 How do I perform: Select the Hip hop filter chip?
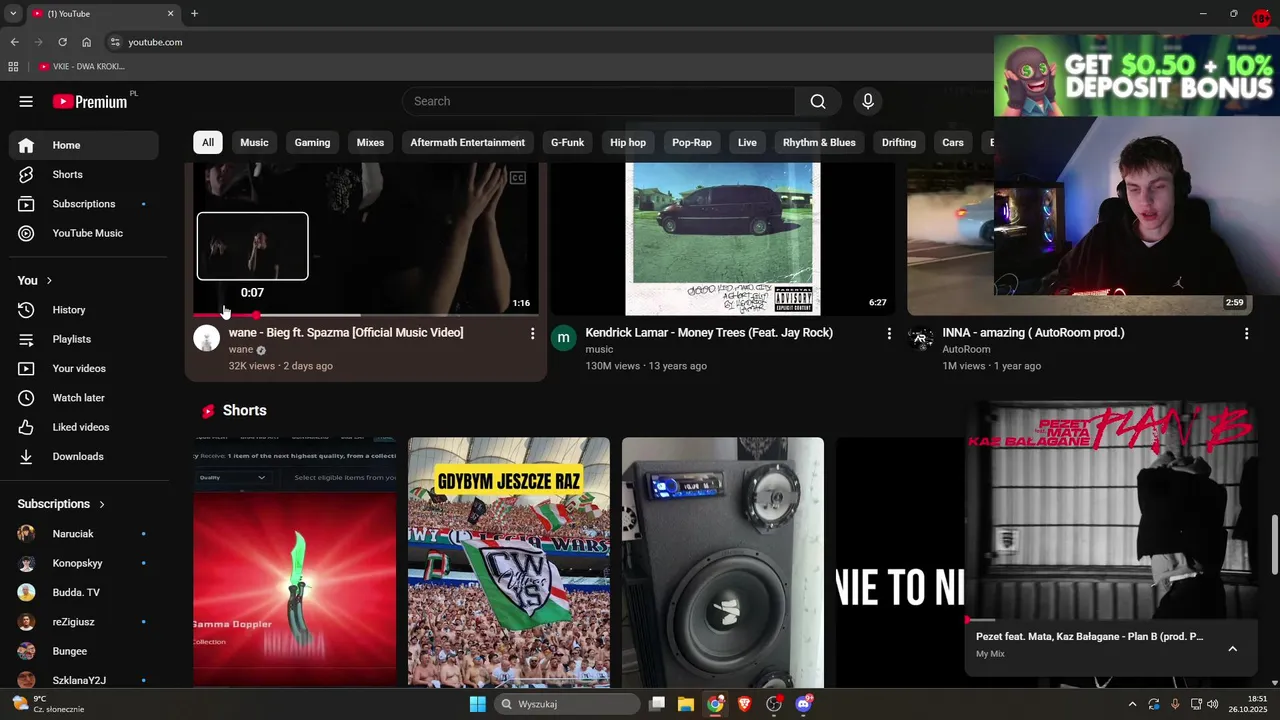click(x=628, y=143)
